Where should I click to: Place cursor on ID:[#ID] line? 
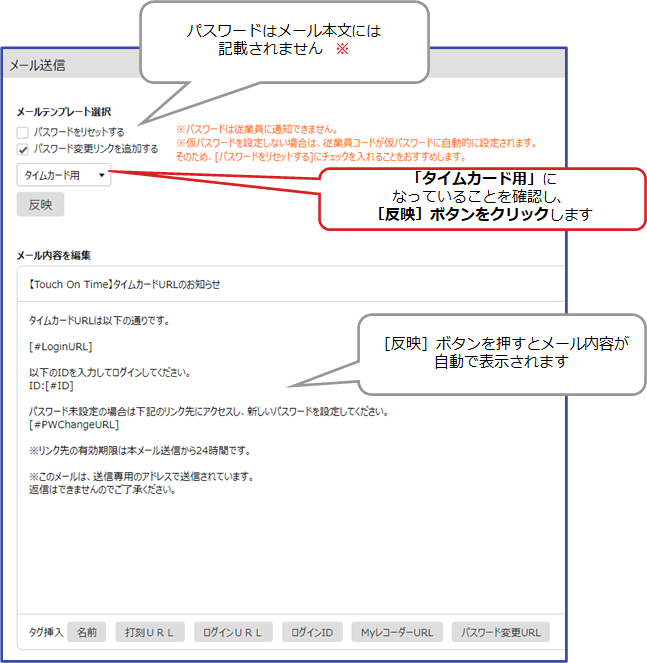click(x=52, y=385)
